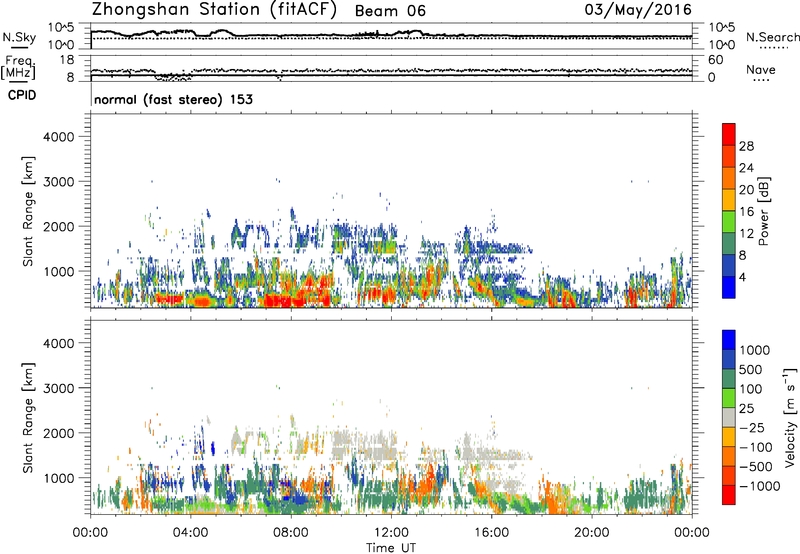The width and height of the screenshot is (800, 554).
Task: Select the 500–1000 blue velocity swatch
Action: [729, 359]
